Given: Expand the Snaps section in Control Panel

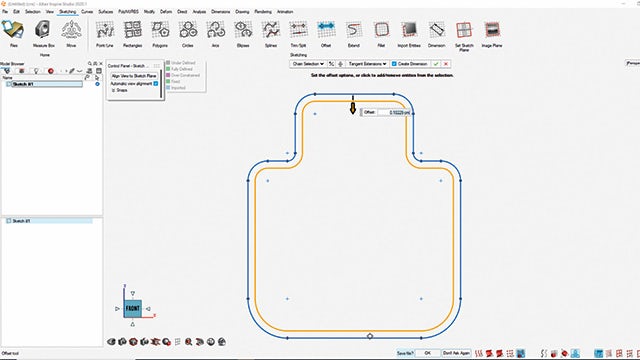Looking at the screenshot, I should (113, 90).
